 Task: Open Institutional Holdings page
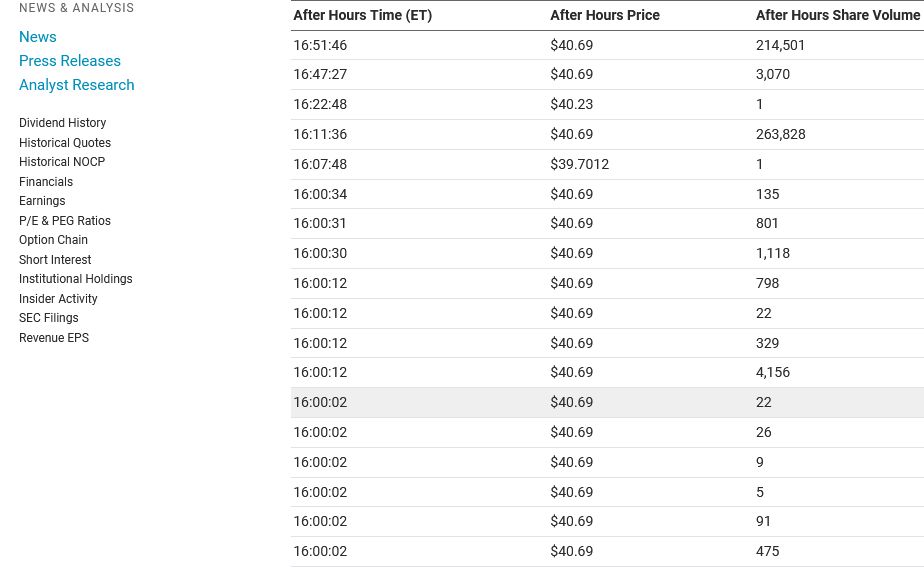[75, 279]
